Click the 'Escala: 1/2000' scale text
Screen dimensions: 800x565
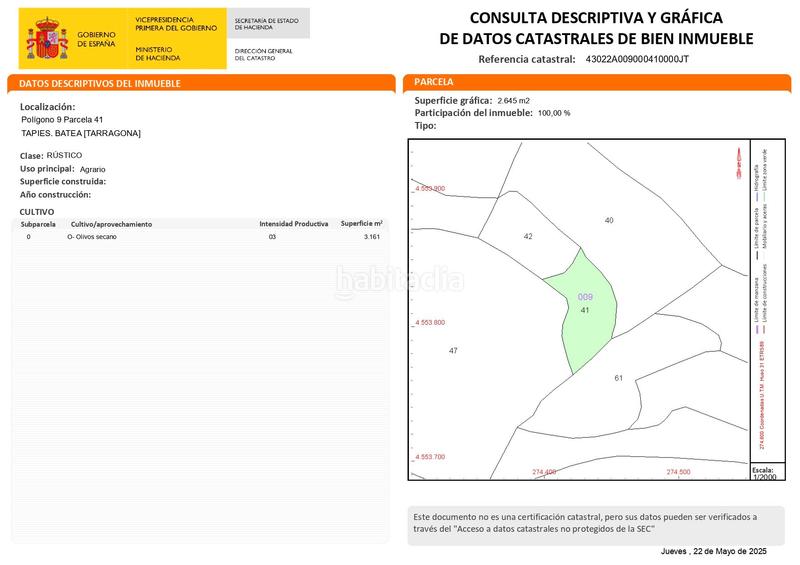pos(764,473)
